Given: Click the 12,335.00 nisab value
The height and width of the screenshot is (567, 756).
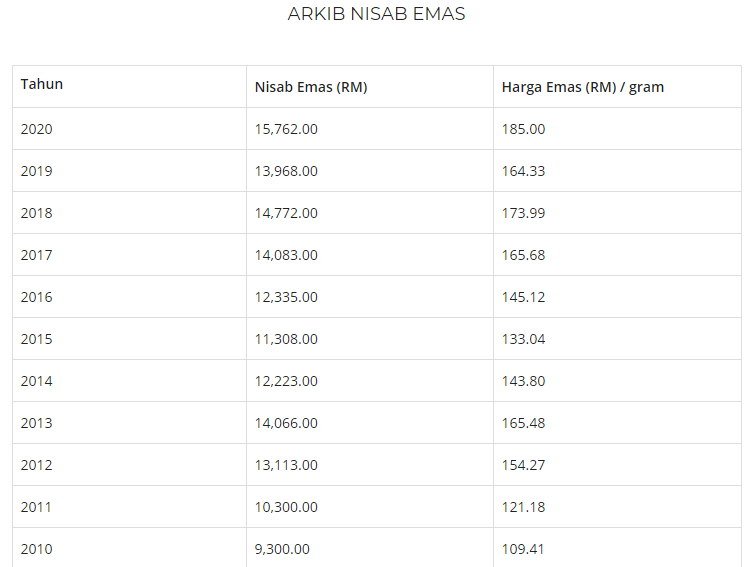Looking at the screenshot, I should [x=286, y=297].
